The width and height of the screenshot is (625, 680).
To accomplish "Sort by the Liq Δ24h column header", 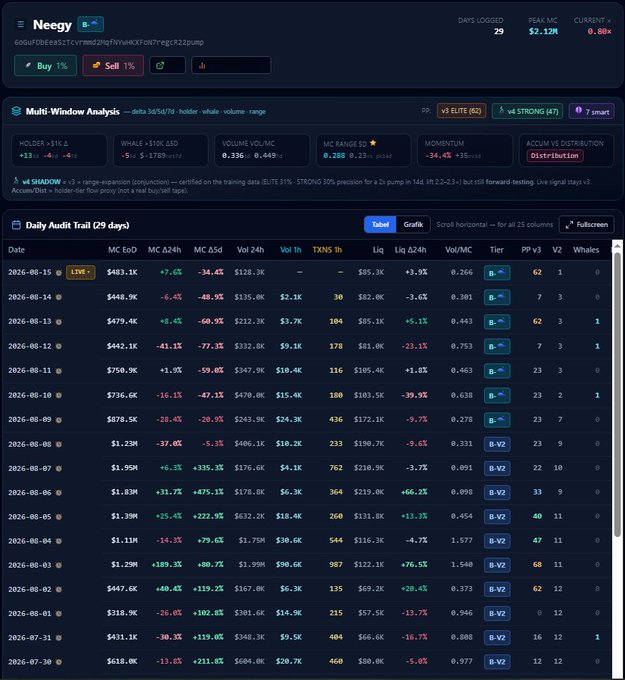I will click(410, 250).
